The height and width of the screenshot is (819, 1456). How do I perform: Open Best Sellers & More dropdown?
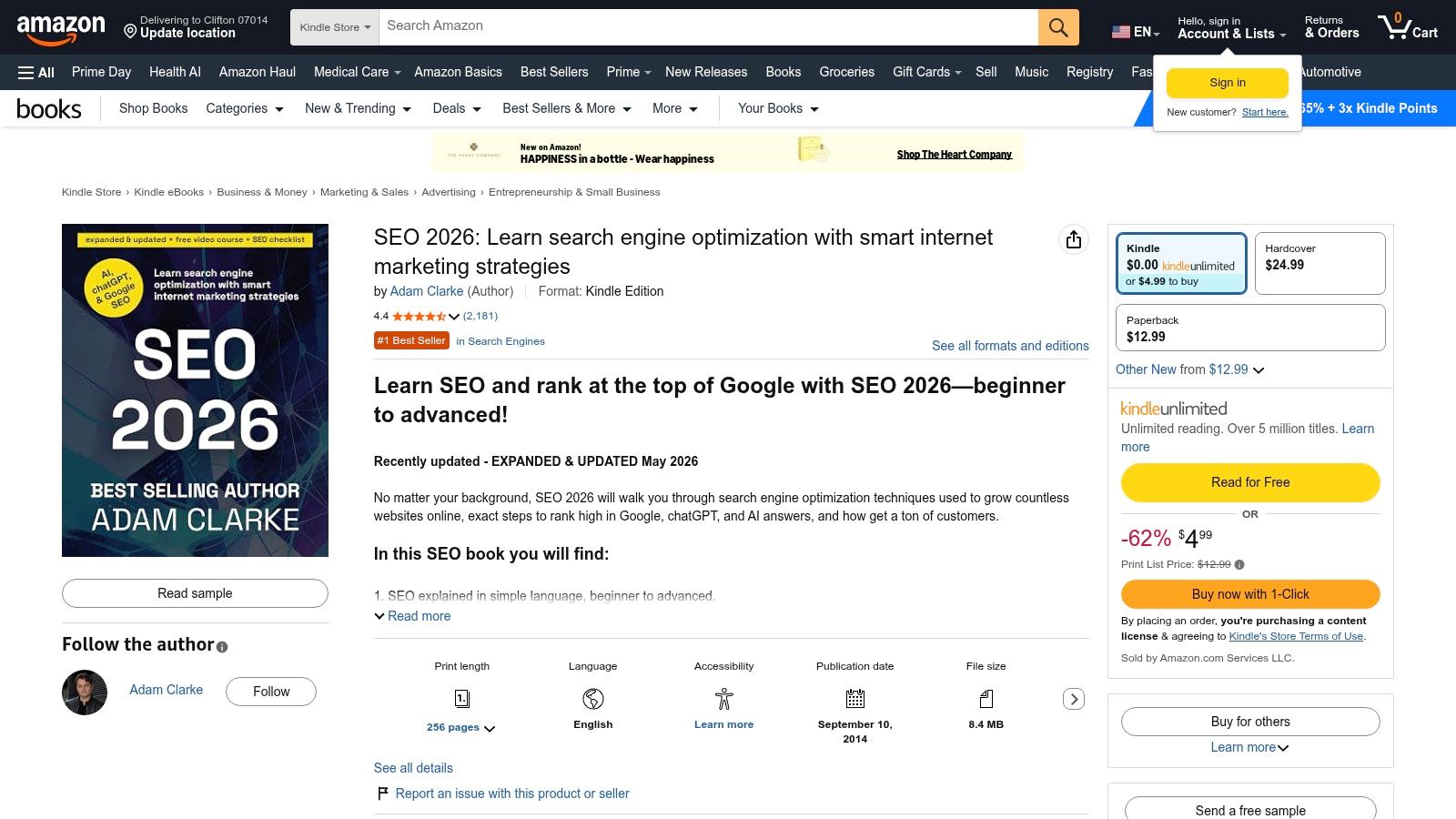coord(567,108)
